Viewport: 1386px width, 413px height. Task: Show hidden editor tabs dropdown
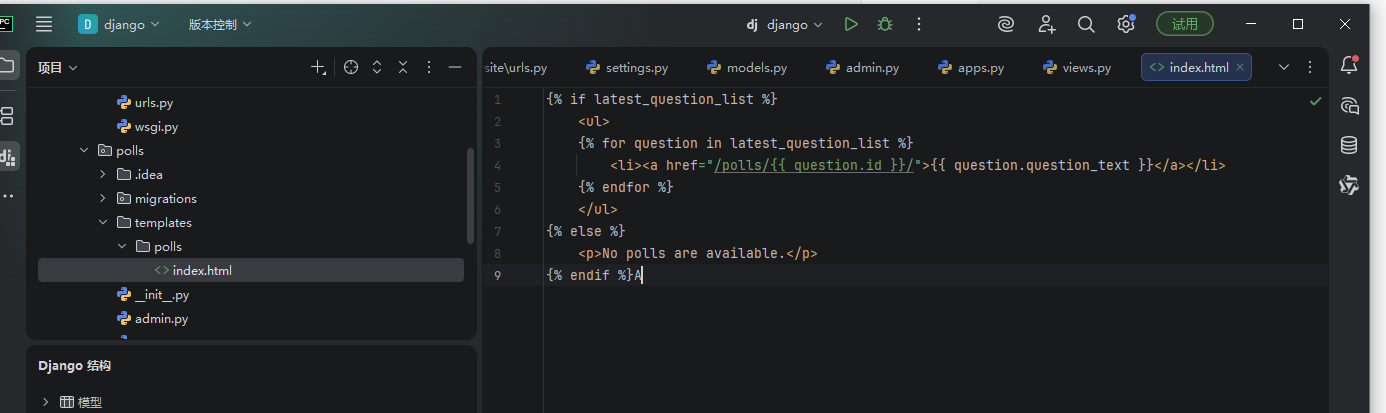[1284, 68]
